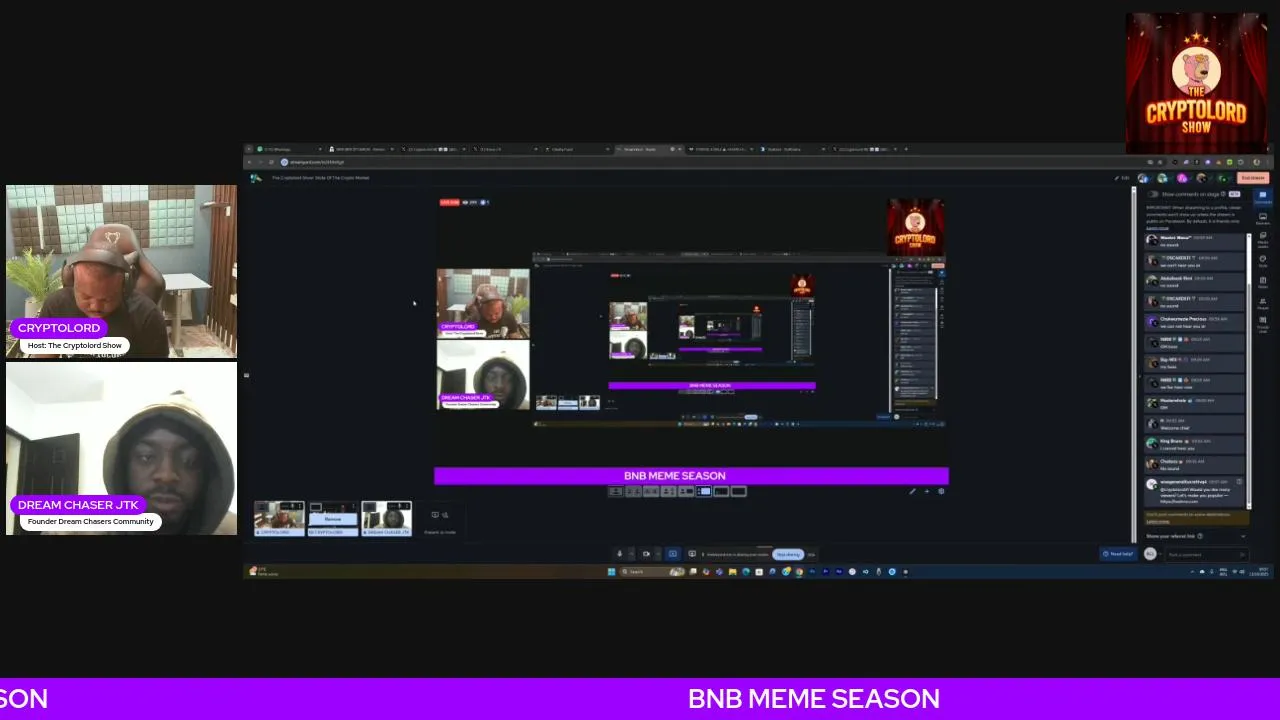Click Stop sharing button
Screen dimensions: 1280x720
pos(788,554)
